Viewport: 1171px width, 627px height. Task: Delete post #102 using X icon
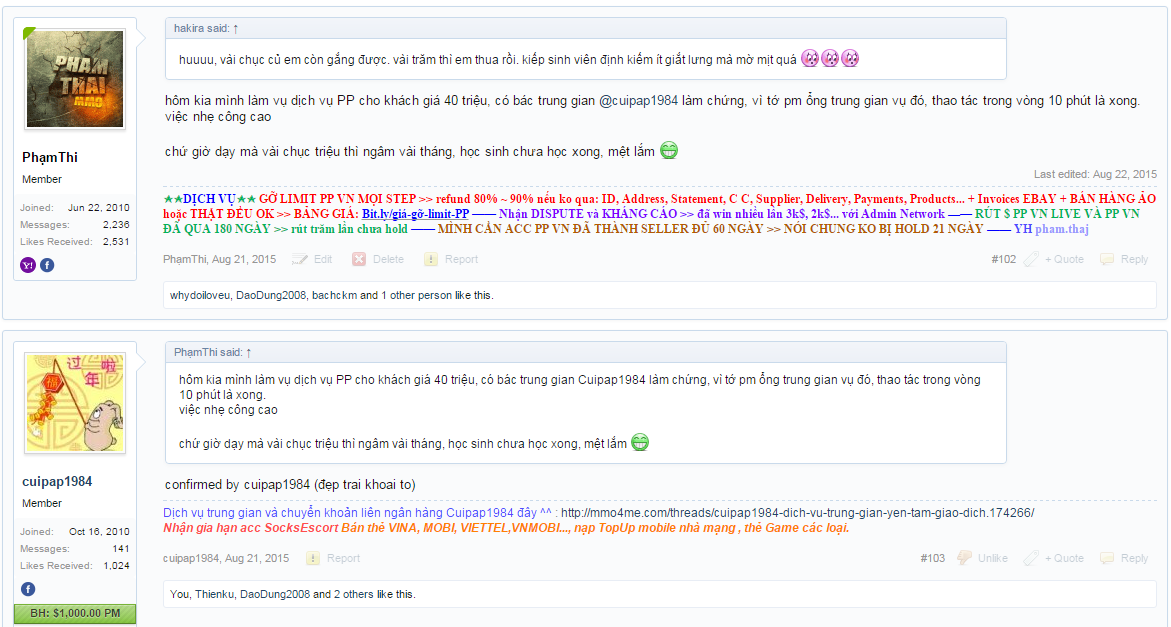(378, 259)
